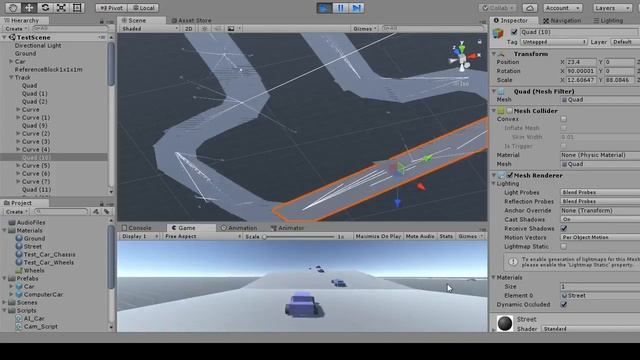Collapse the Track hierarchy item
640x360 pixels.
11,77
